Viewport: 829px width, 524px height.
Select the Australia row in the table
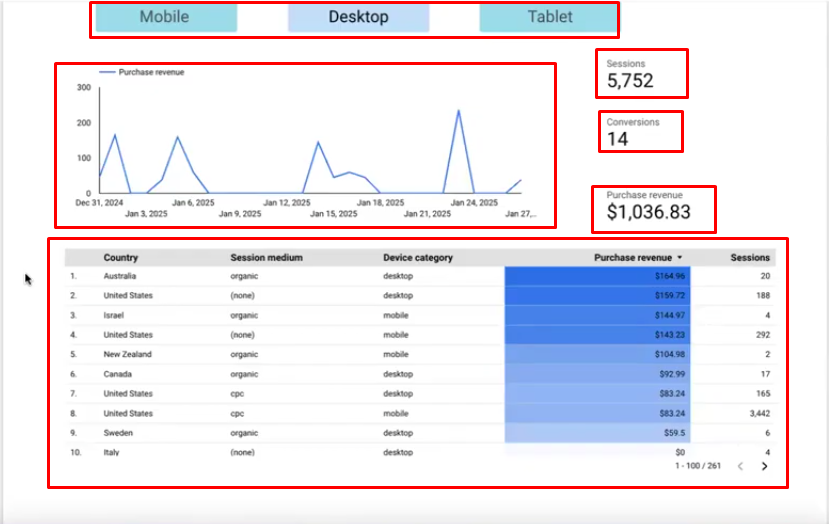point(122,276)
